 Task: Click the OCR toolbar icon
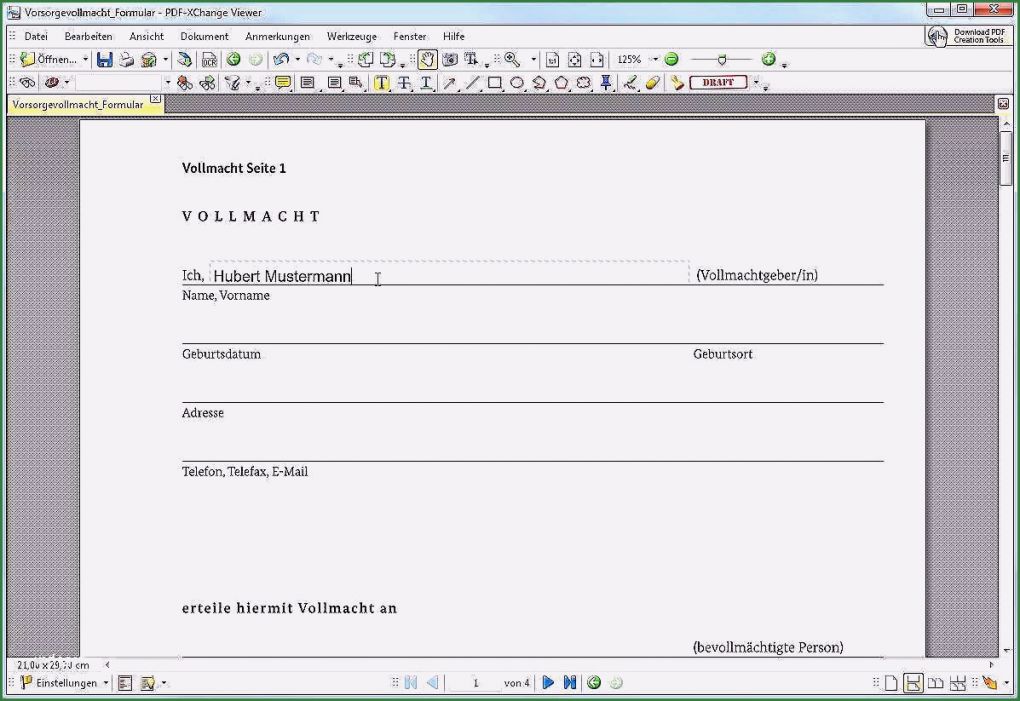[209, 60]
